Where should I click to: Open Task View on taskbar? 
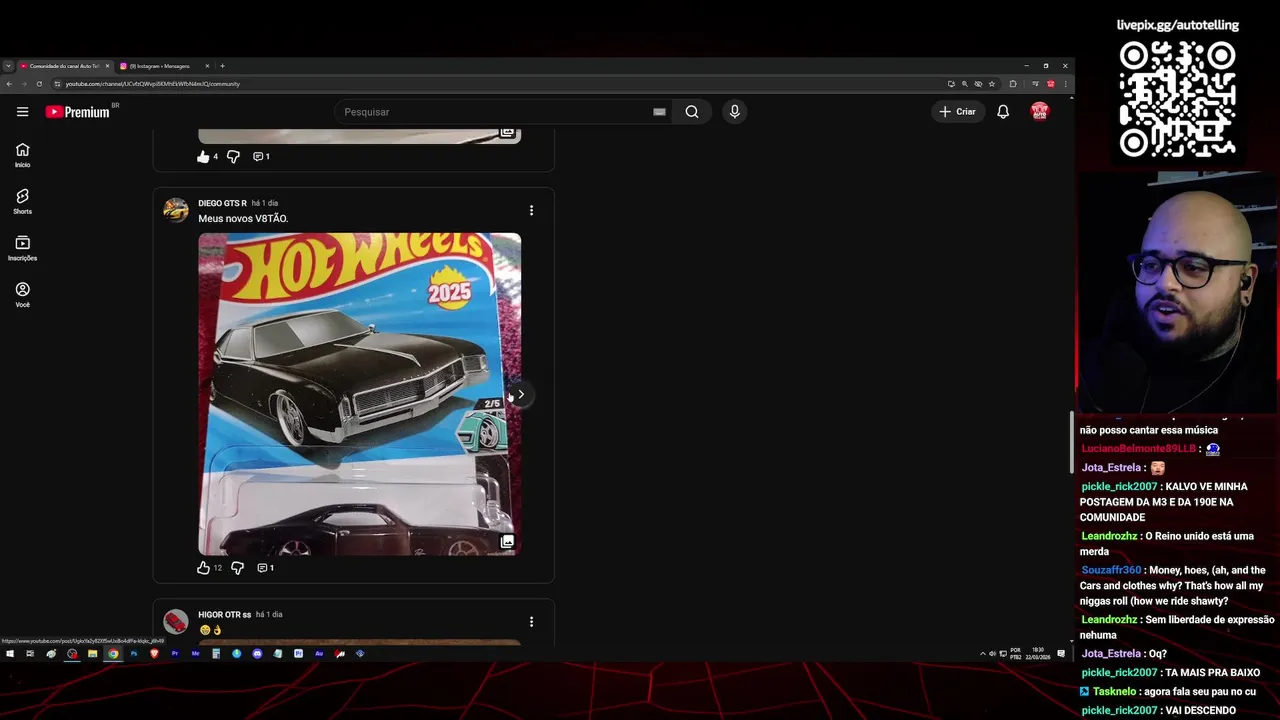pyautogui.click(x=30, y=654)
